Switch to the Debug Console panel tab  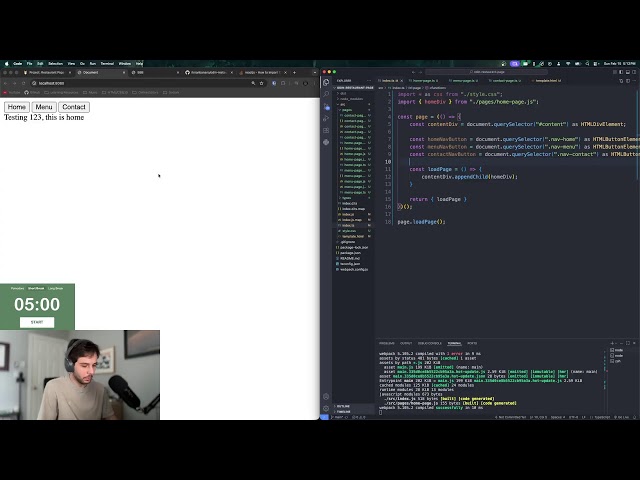(429, 343)
